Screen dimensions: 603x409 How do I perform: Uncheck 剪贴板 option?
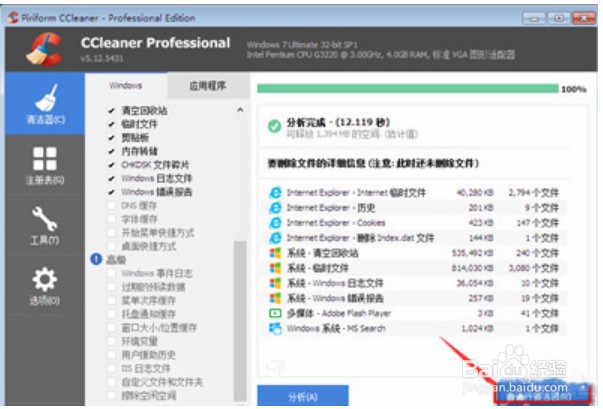click(x=111, y=138)
